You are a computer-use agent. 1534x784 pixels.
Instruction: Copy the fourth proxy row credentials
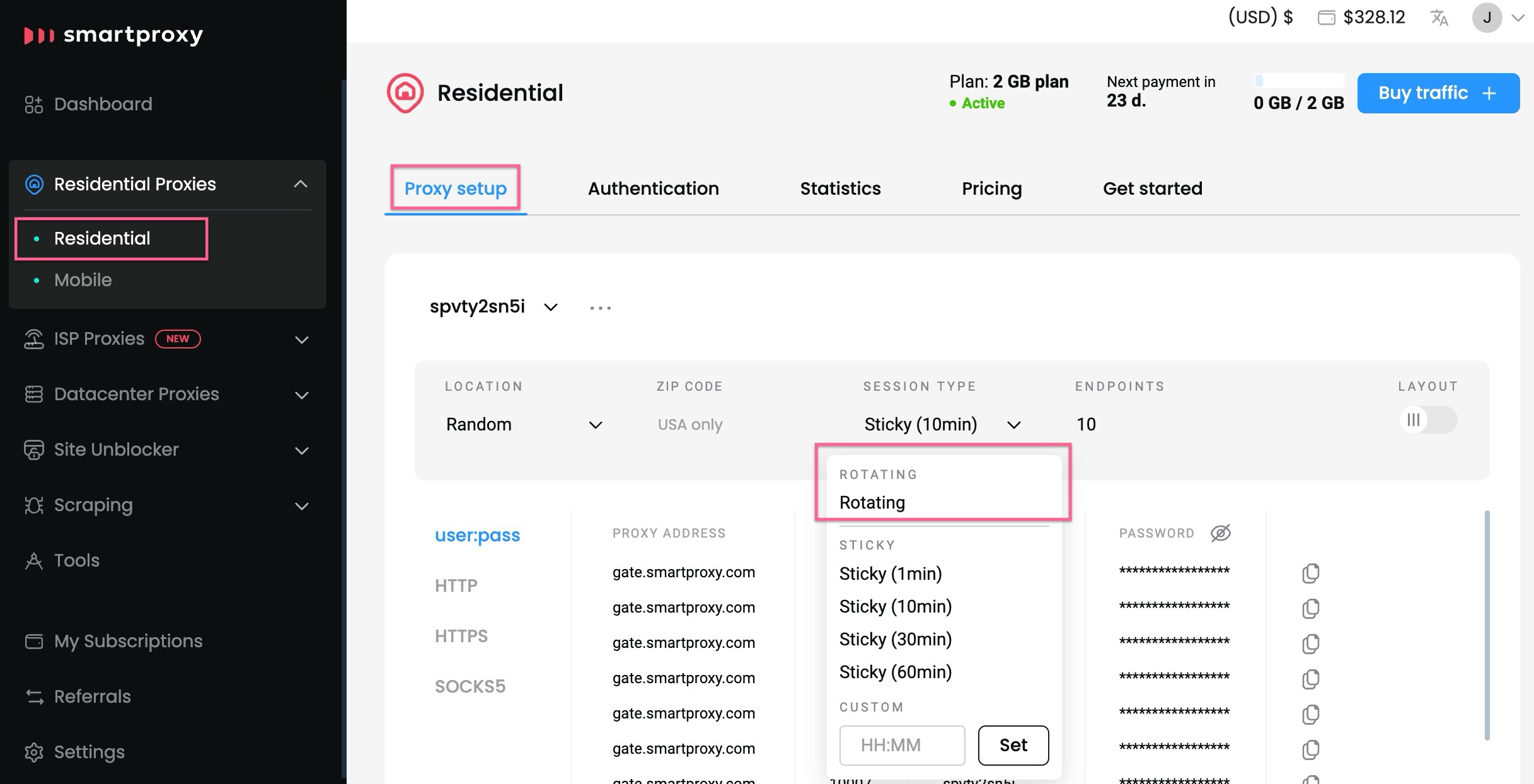pos(1311,679)
